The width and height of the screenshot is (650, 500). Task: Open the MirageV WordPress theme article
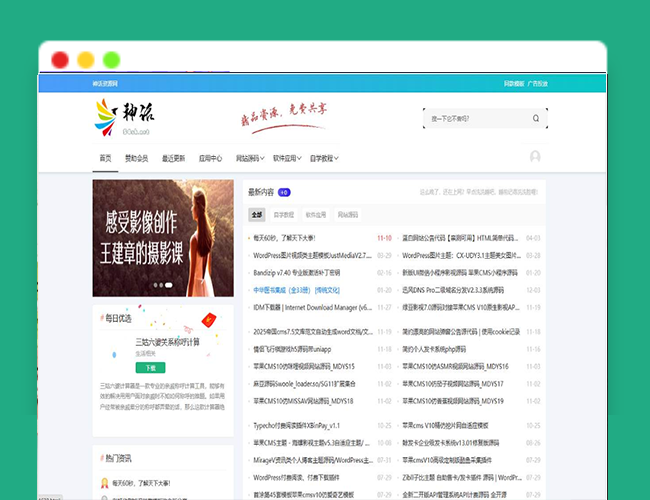coord(313,460)
